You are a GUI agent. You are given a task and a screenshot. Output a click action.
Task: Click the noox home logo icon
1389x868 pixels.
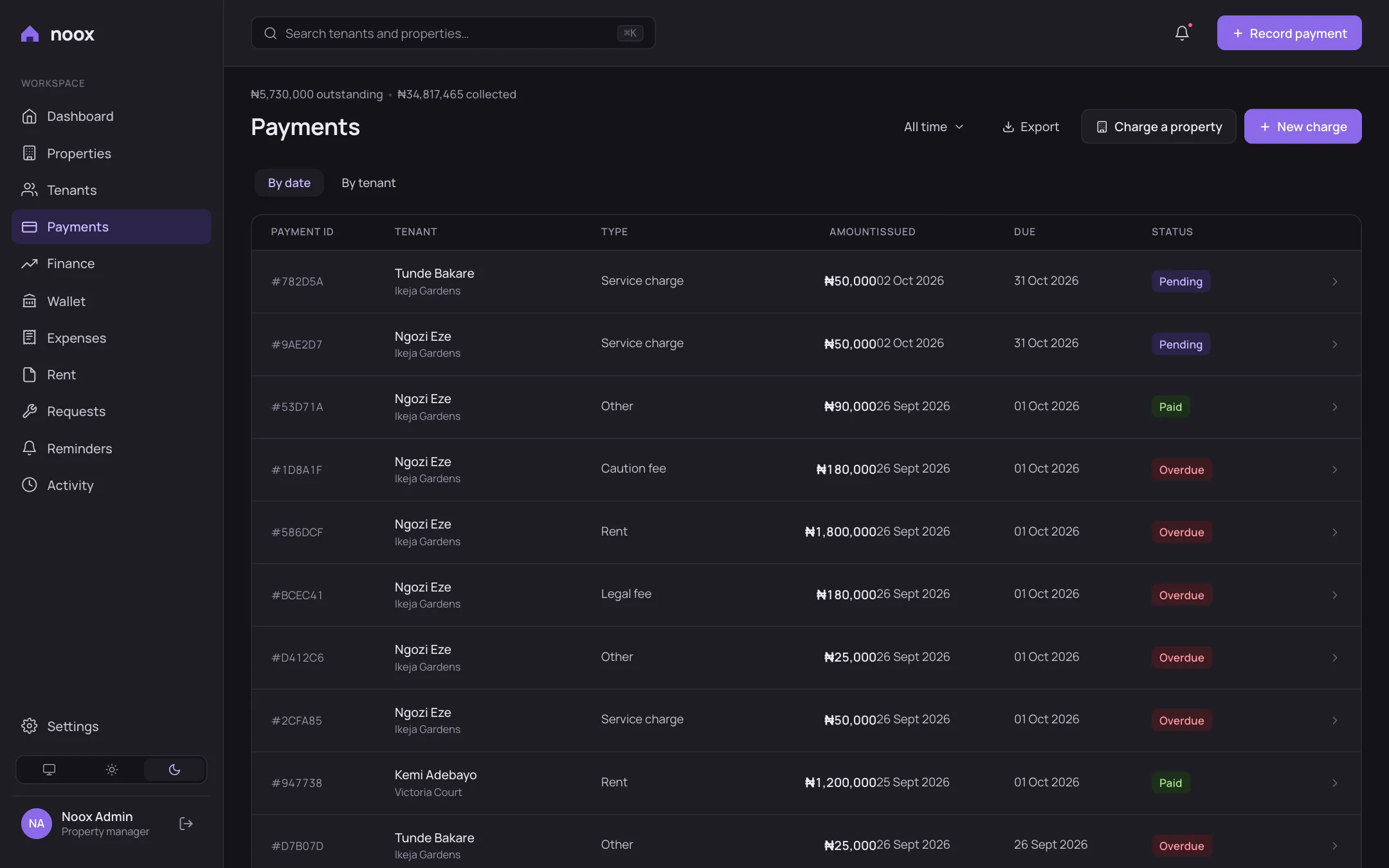30,33
